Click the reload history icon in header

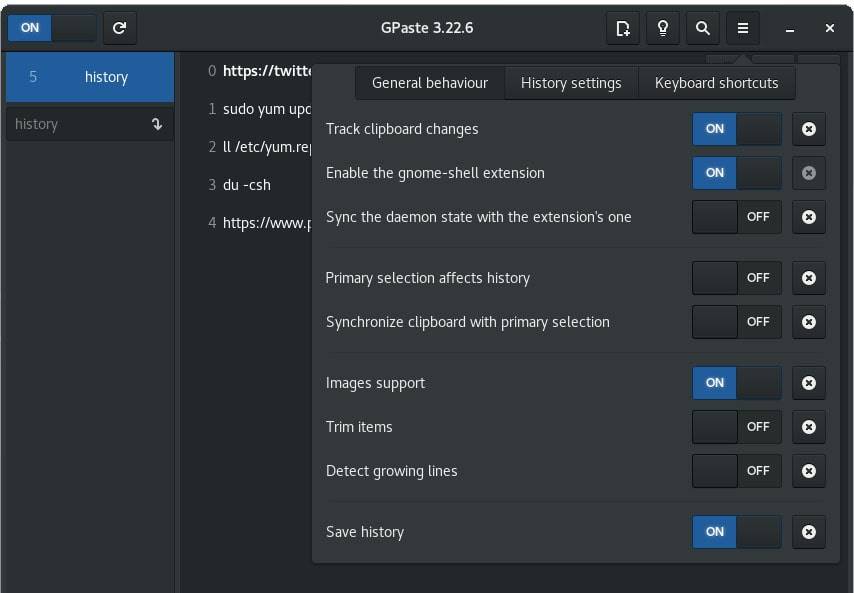(x=119, y=28)
